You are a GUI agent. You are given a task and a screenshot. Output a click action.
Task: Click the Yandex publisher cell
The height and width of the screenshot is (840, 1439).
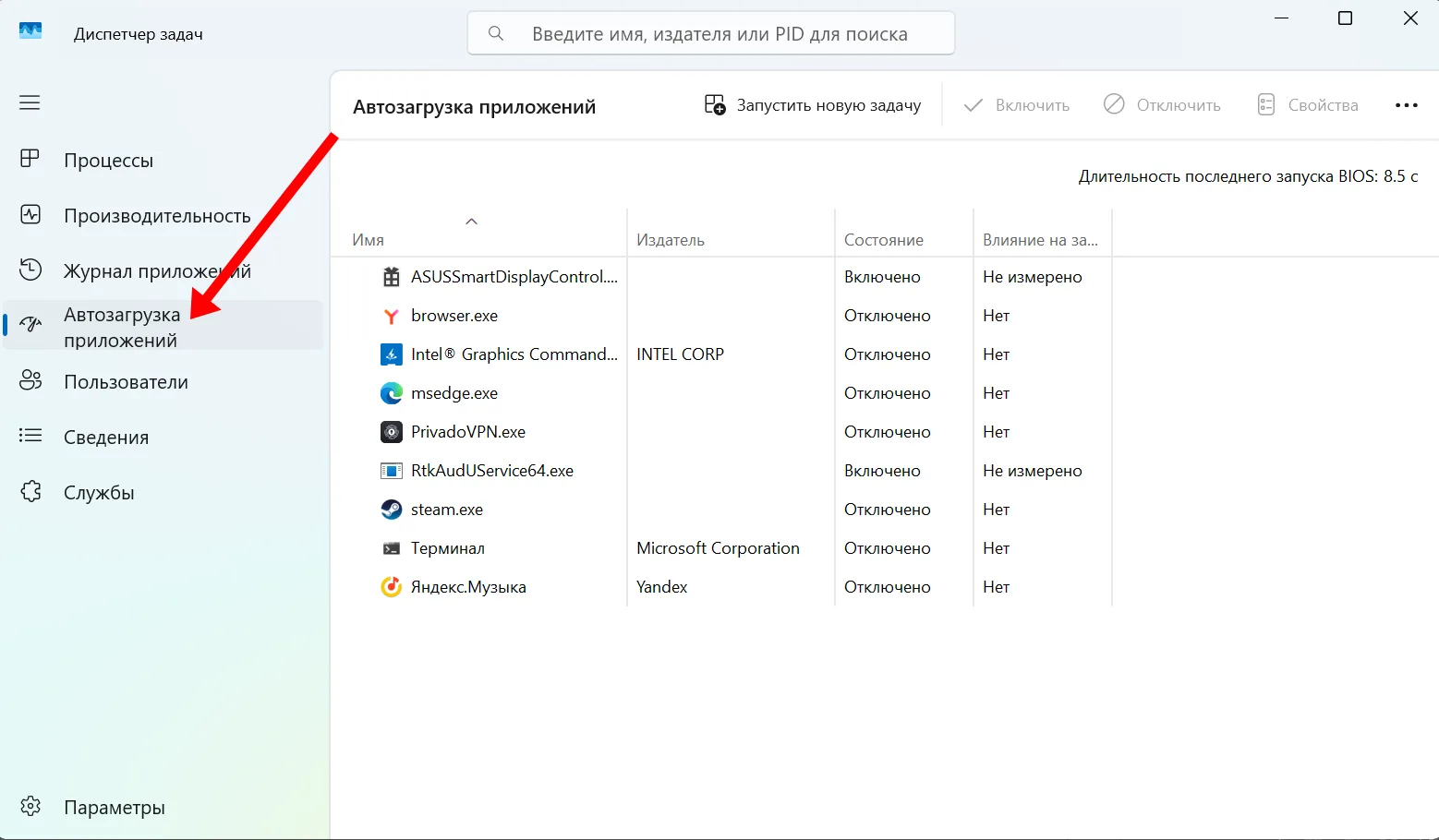[662, 587]
